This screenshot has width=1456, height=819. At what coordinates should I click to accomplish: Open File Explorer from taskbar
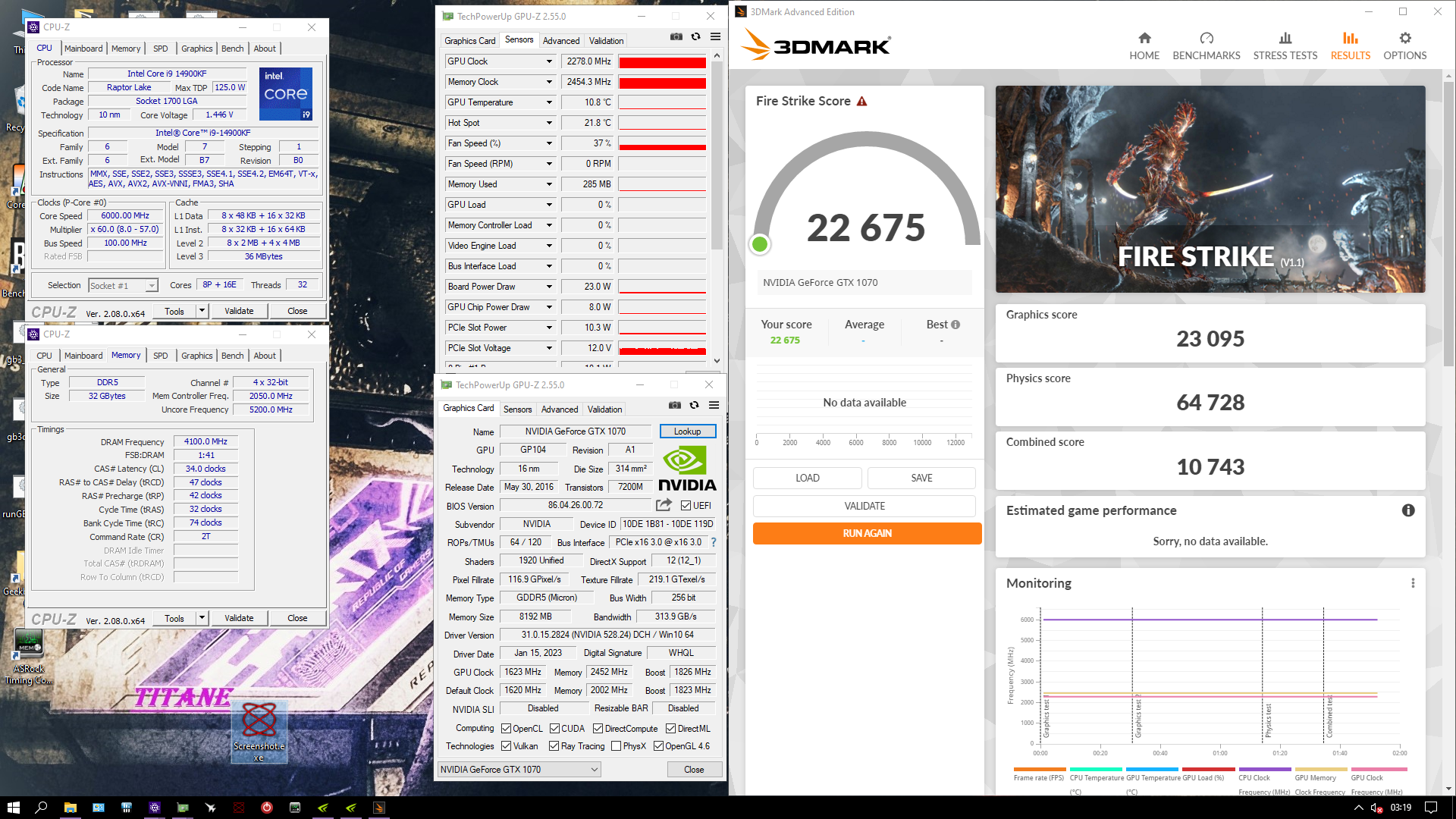(x=70, y=808)
